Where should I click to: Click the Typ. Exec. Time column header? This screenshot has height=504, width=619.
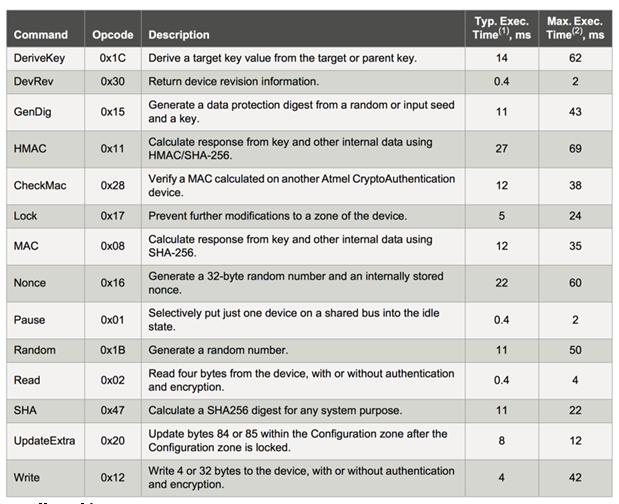tap(502, 28)
